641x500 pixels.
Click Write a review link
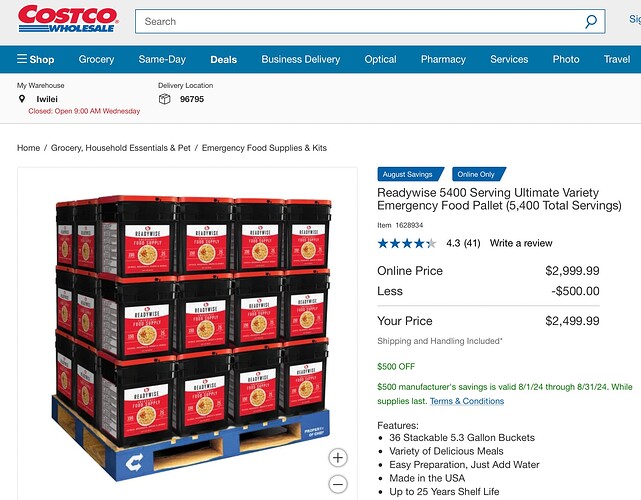point(521,243)
